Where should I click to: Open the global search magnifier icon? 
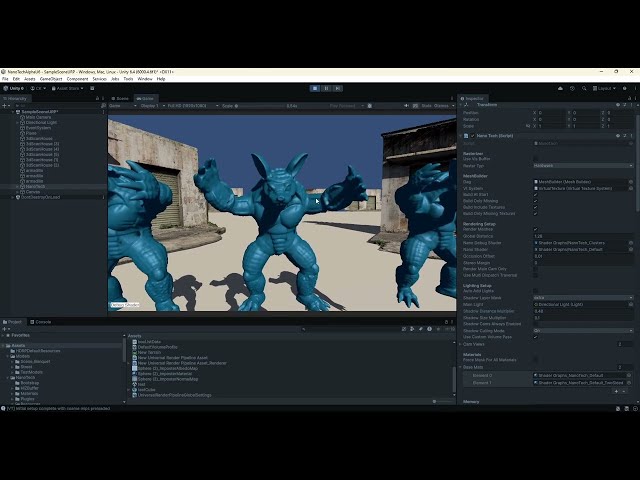pyautogui.click(x=584, y=88)
